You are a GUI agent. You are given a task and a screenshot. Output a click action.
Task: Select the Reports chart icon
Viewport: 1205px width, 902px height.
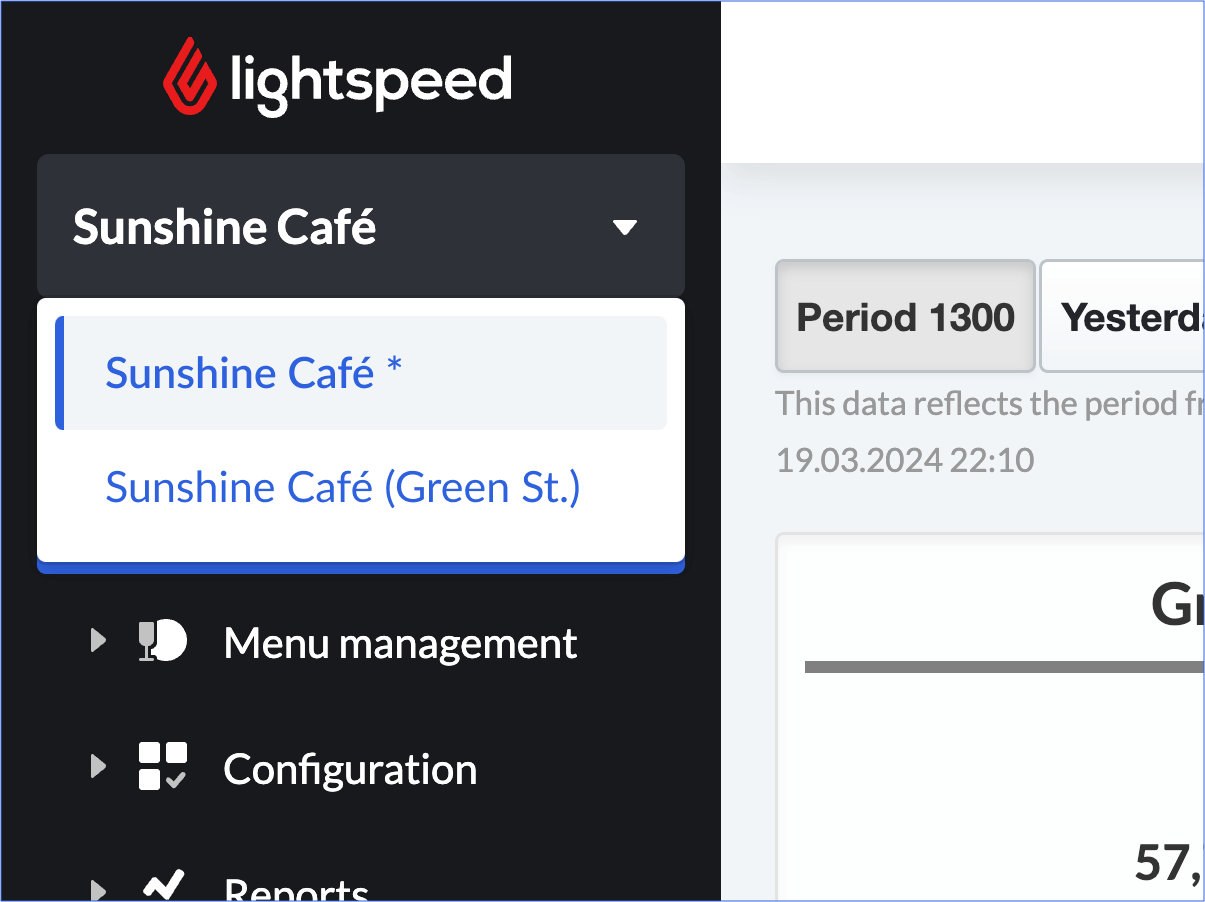point(162,884)
